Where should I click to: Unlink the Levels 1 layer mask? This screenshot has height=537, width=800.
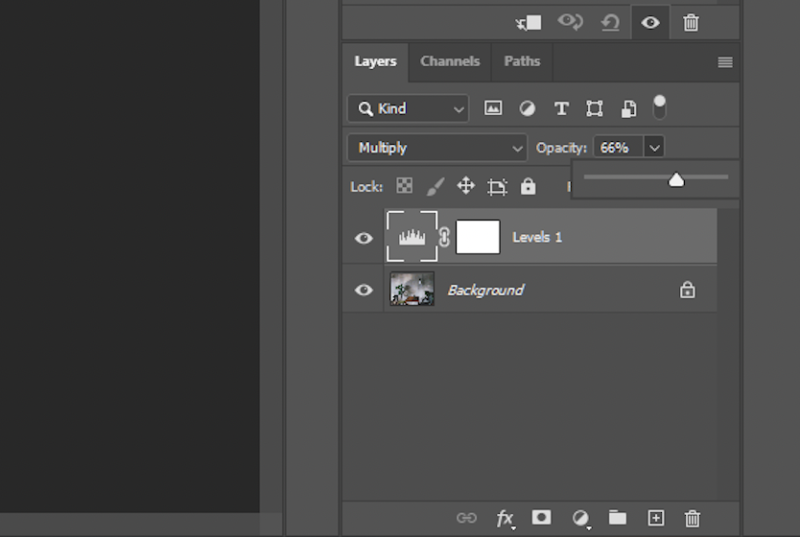(444, 237)
